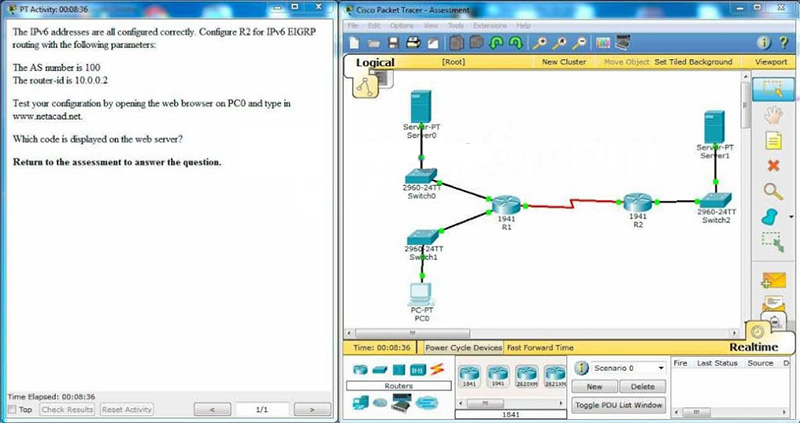Switch to the Realtime mode tab

pyautogui.click(x=754, y=347)
